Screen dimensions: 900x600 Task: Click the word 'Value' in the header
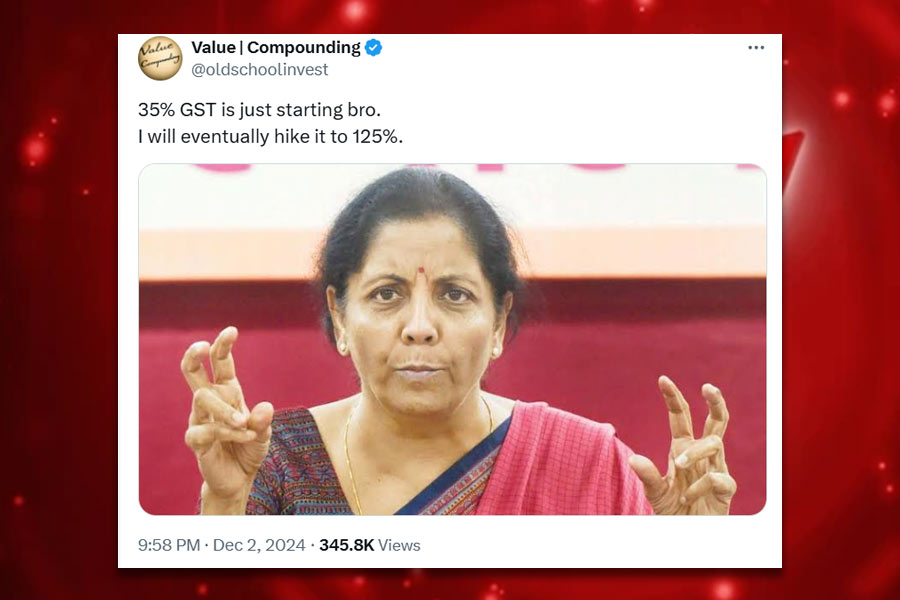pyautogui.click(x=214, y=47)
